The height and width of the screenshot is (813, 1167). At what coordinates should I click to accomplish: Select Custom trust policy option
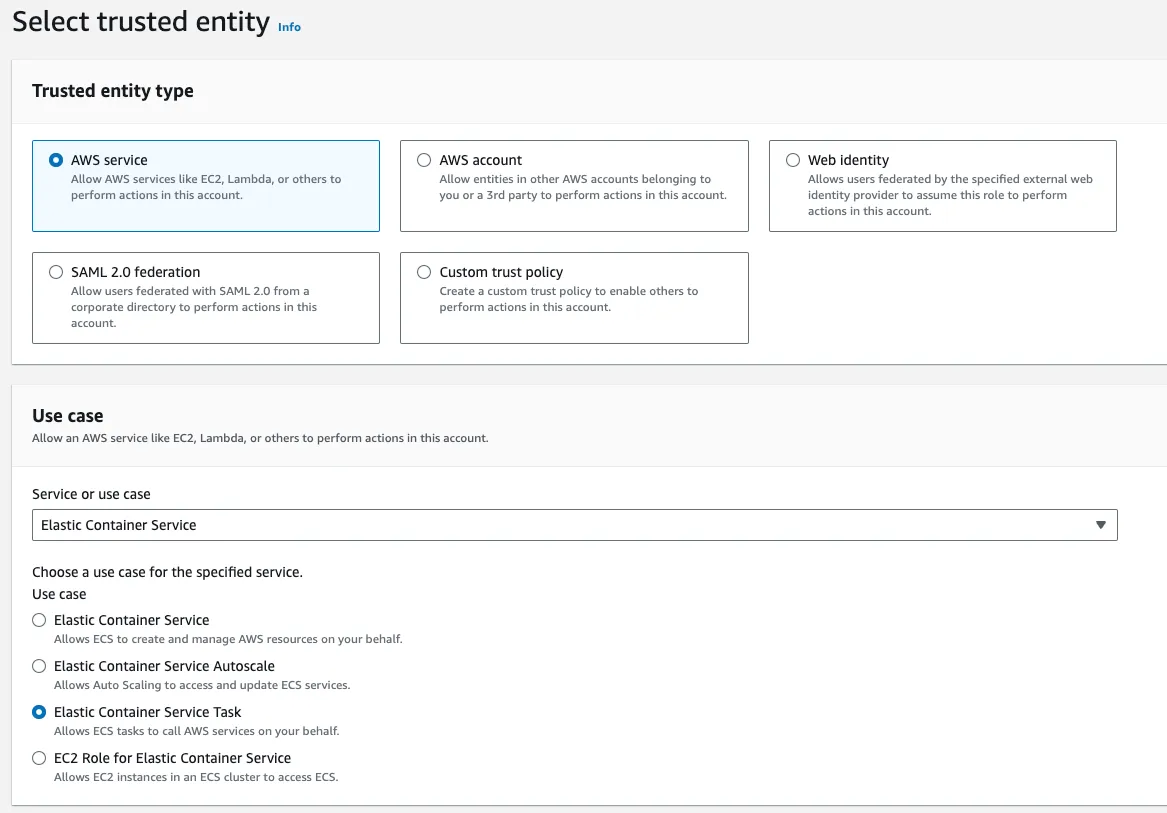point(423,272)
